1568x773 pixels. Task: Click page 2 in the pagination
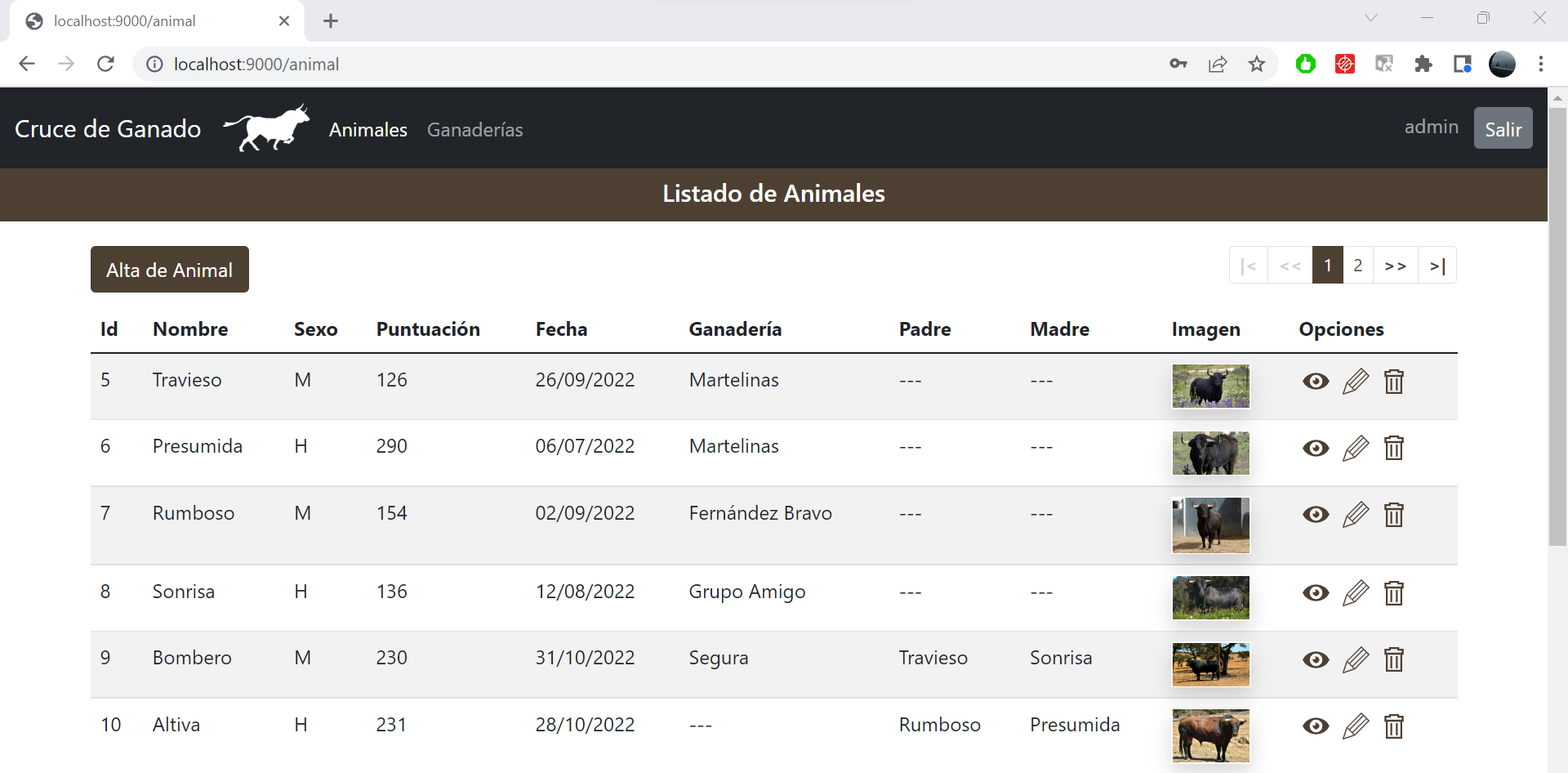tap(1358, 265)
